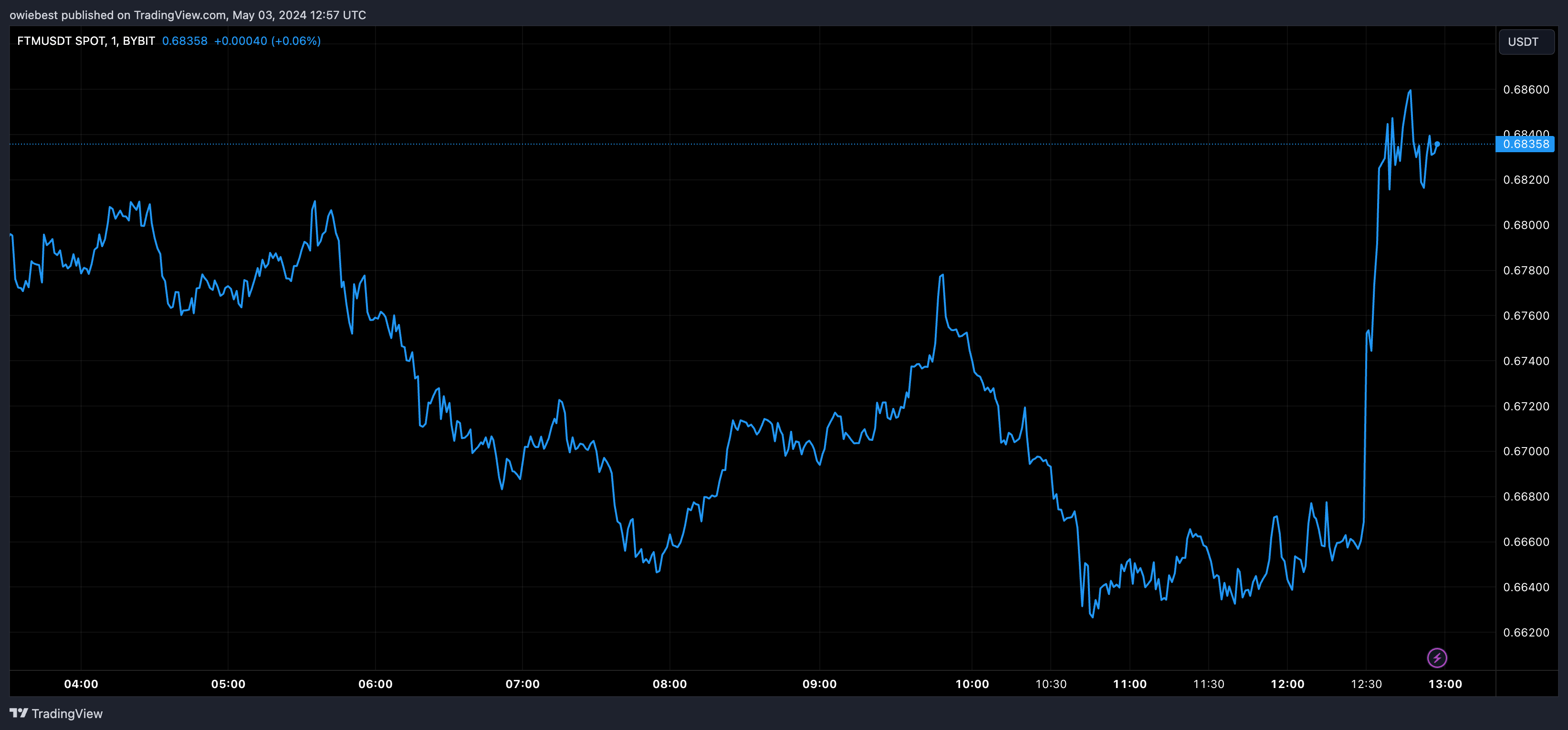Click the 06:00 time axis label
The width and height of the screenshot is (1568, 730).
point(376,684)
